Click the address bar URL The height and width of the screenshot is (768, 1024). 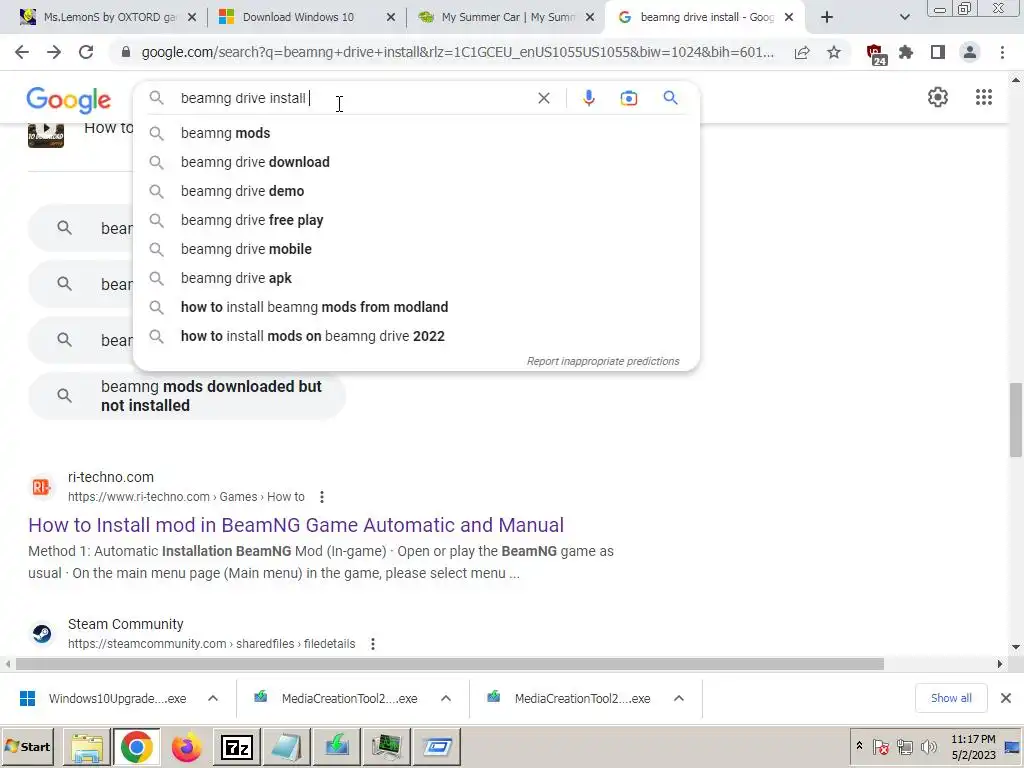tap(457, 52)
